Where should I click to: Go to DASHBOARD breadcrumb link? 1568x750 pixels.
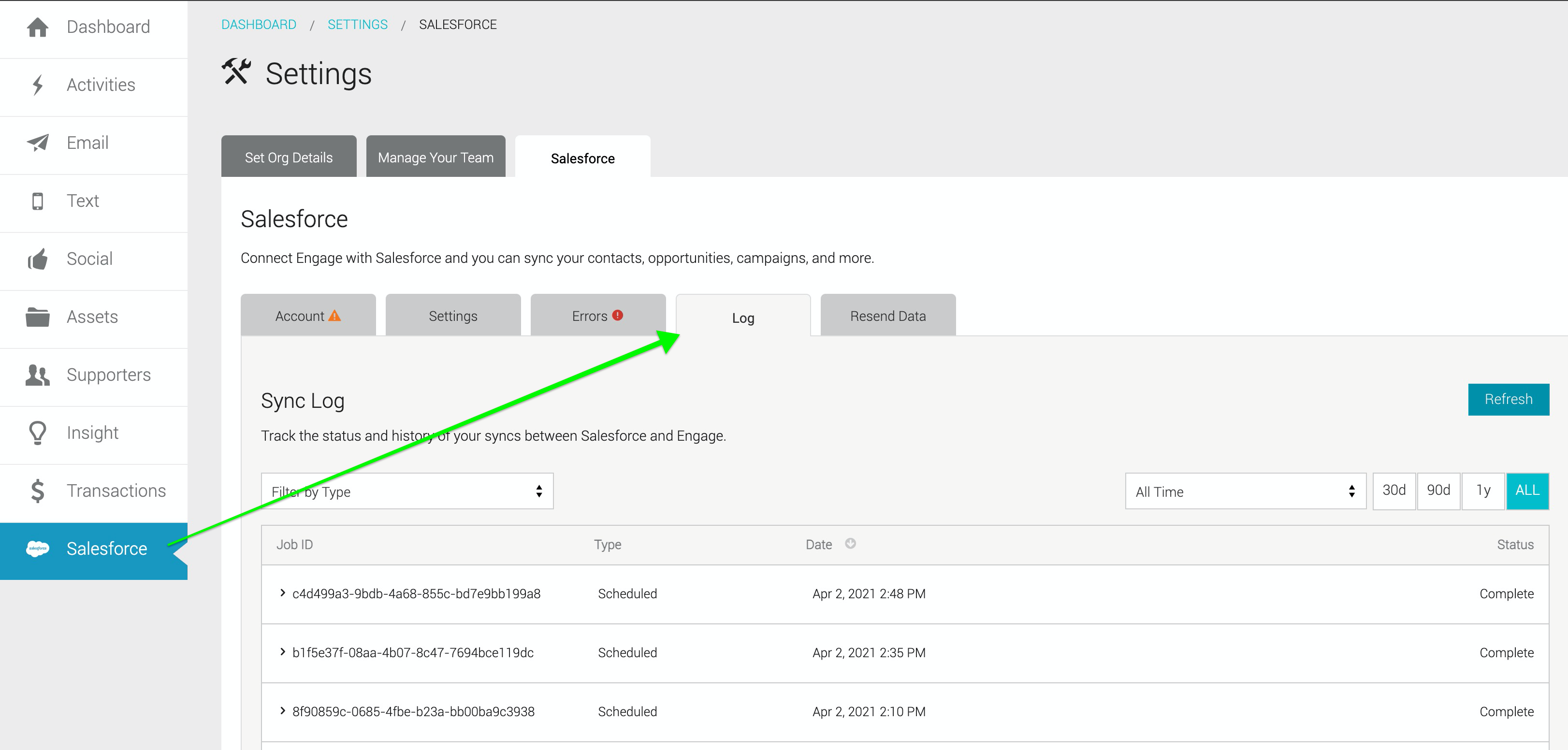(x=259, y=24)
